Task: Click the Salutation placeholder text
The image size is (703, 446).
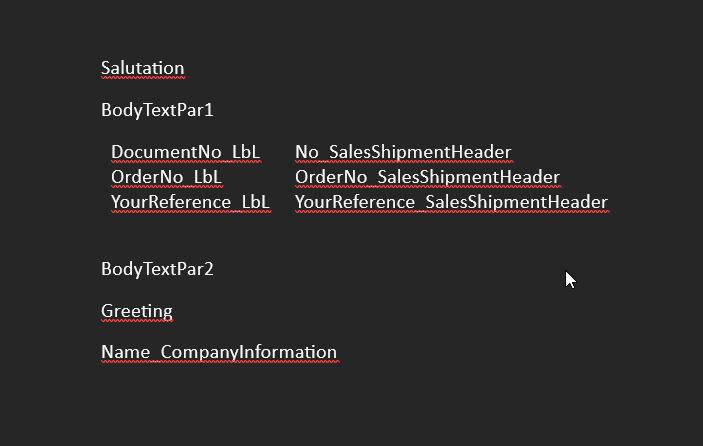Action: tap(143, 69)
